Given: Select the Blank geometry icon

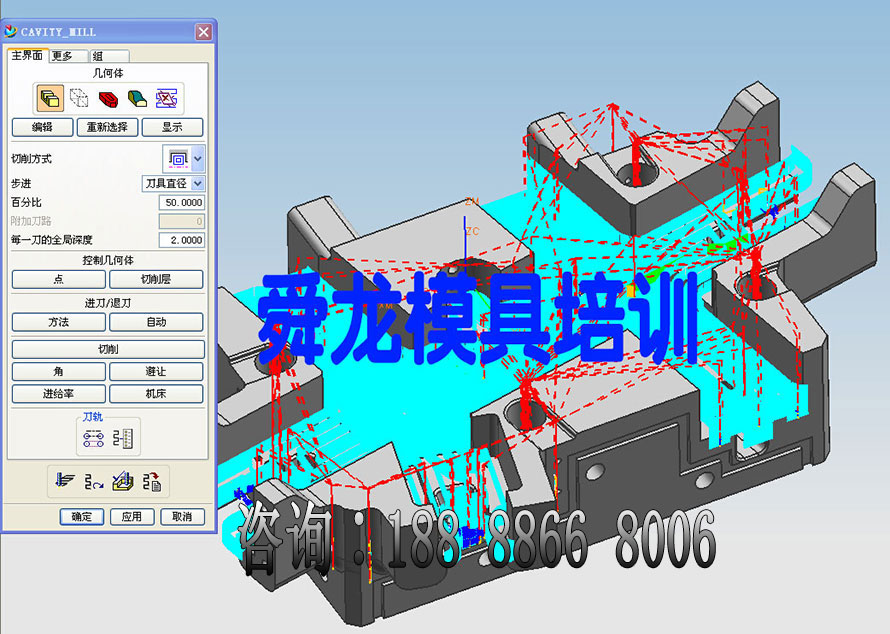Looking at the screenshot, I should click(79, 98).
